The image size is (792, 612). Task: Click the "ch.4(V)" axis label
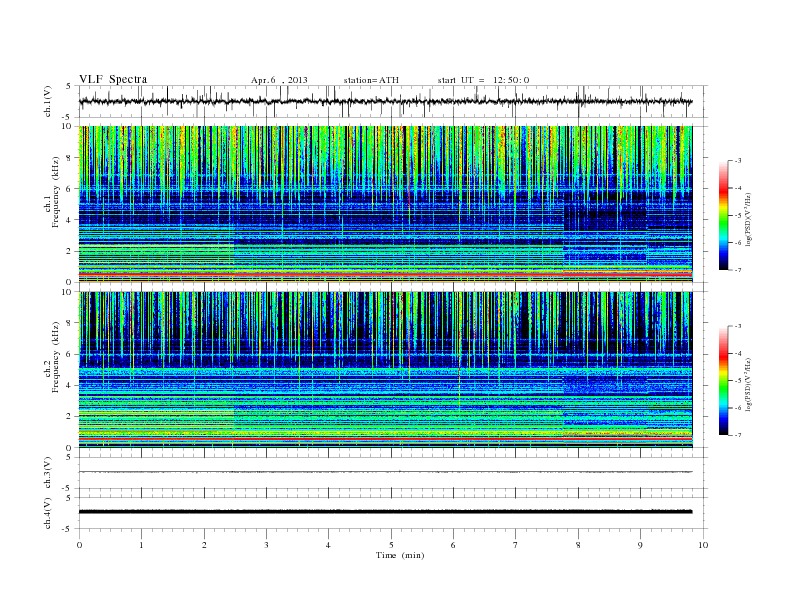point(47,513)
